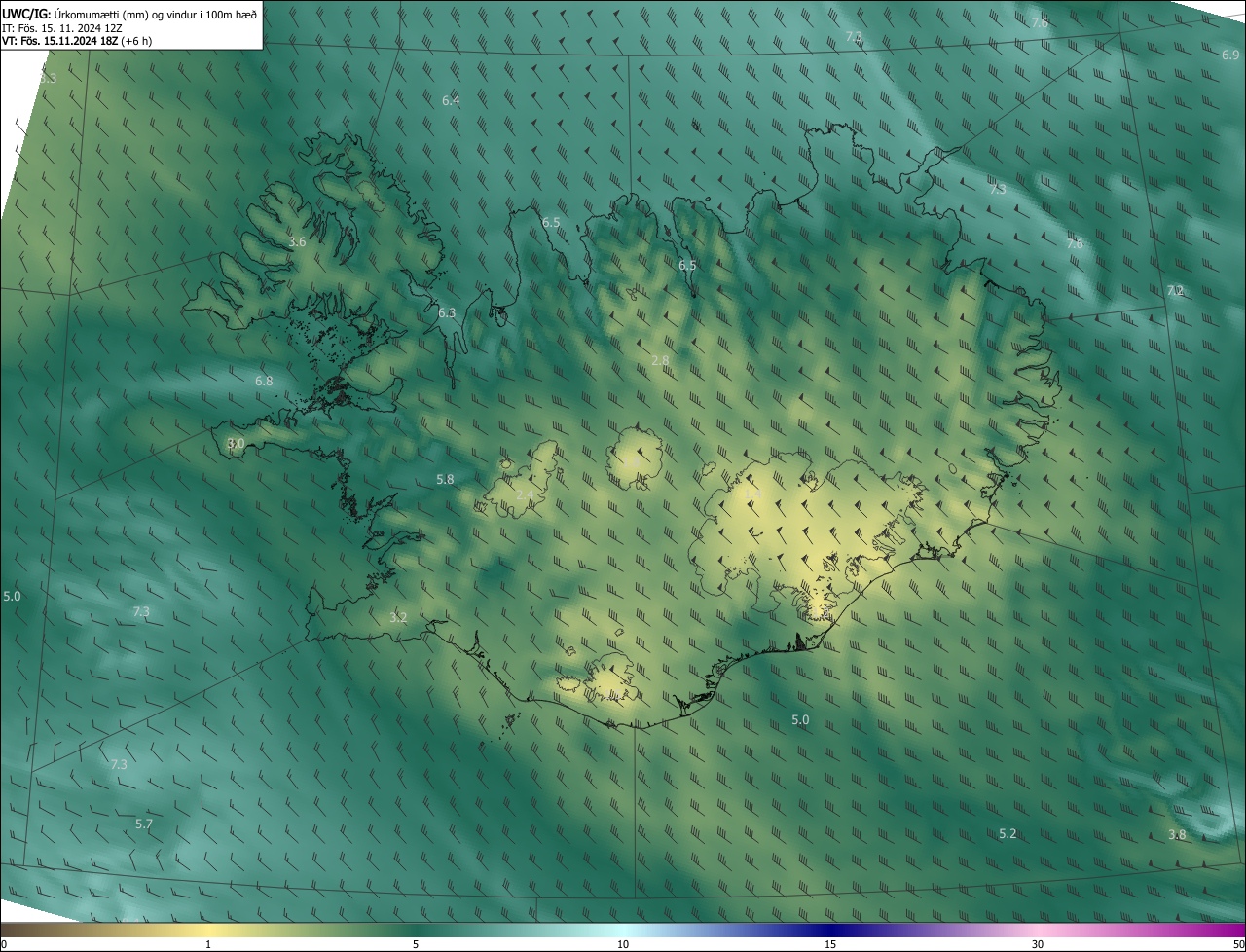This screenshot has width=1246, height=952.
Task: Click the 3.2 value on the Reykjanes peninsula
Action: pos(398,618)
